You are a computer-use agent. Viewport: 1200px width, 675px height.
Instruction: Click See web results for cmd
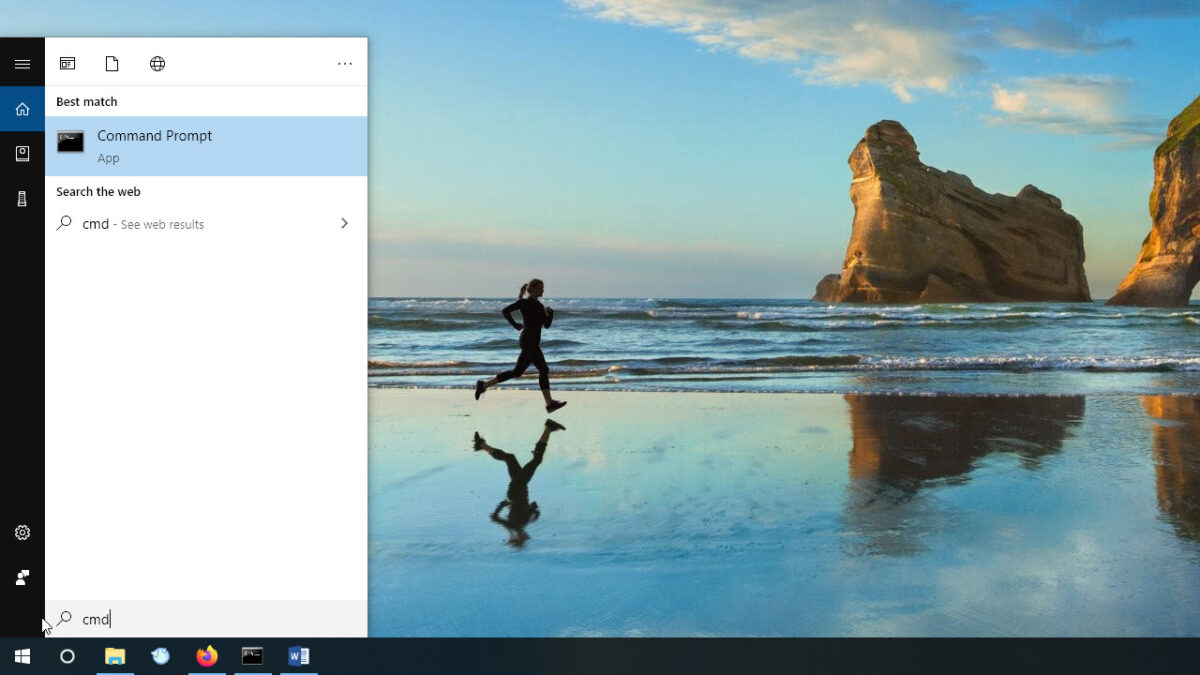point(143,223)
